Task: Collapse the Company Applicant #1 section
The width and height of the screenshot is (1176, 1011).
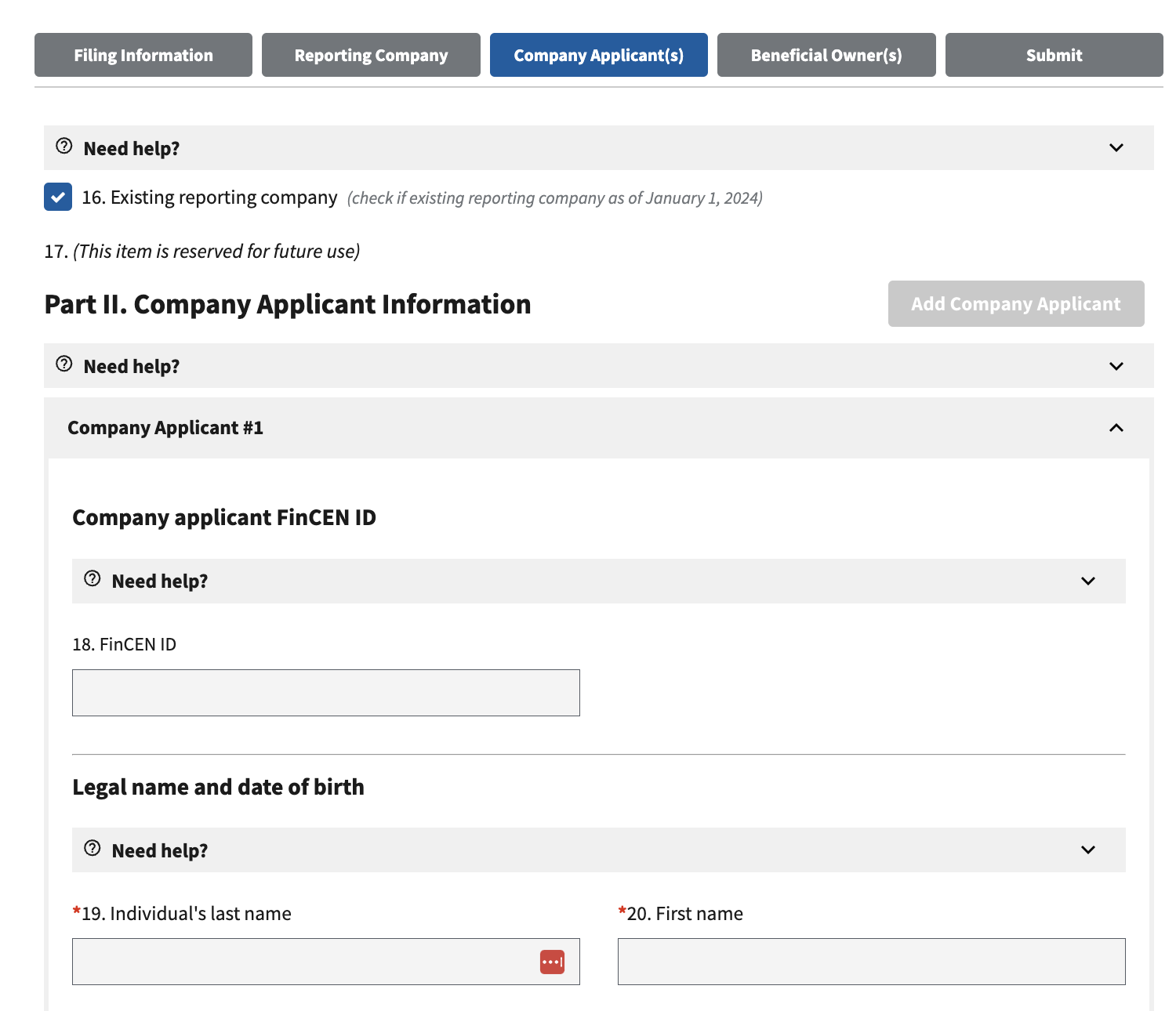Action: [x=1116, y=428]
